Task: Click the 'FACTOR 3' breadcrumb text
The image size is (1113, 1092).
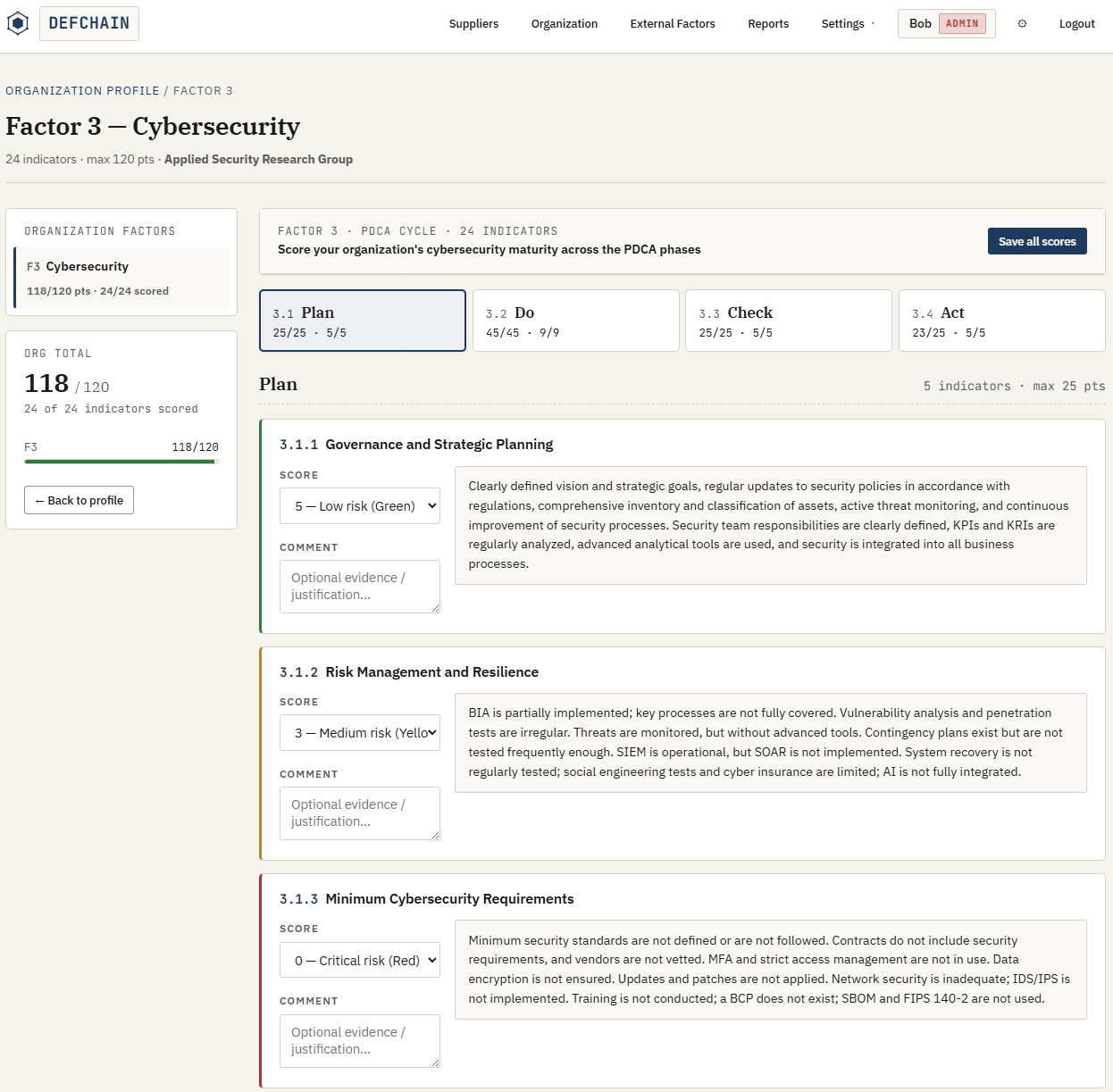Action: [x=203, y=91]
